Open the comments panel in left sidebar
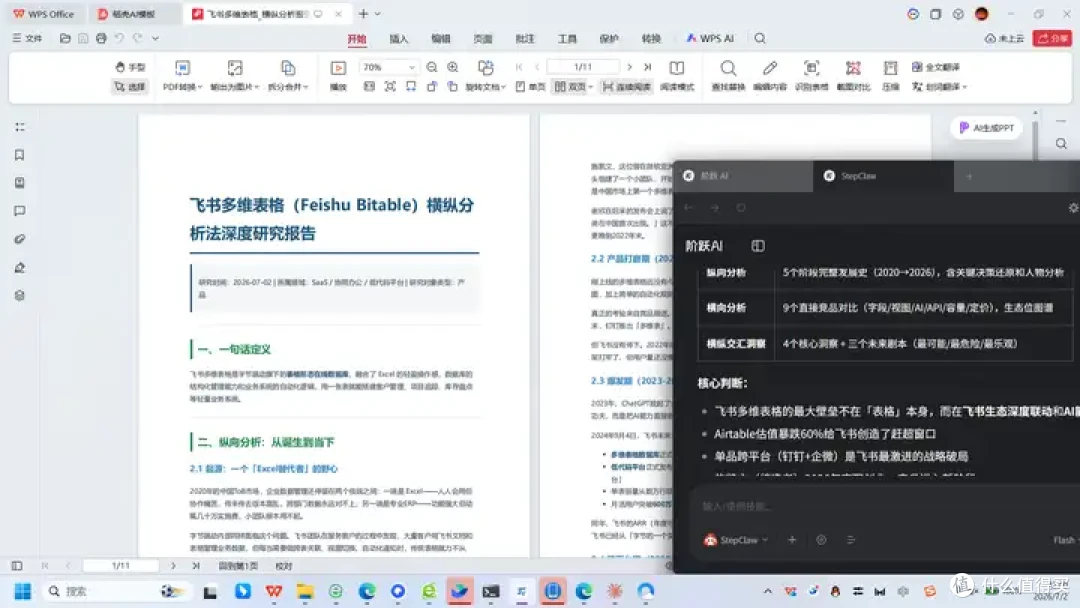Screen dimensions: 1080x608 19,211
